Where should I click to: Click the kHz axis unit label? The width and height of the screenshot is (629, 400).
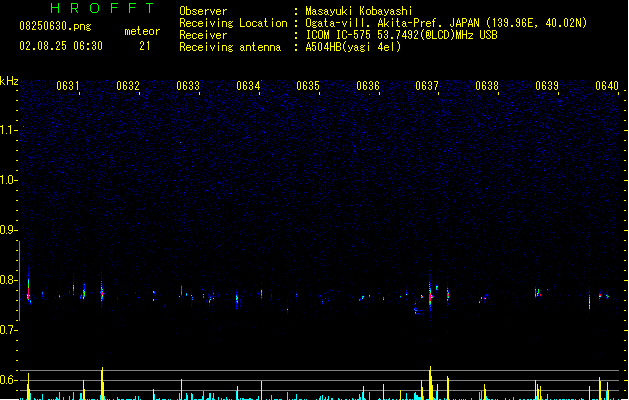[x=9, y=81]
